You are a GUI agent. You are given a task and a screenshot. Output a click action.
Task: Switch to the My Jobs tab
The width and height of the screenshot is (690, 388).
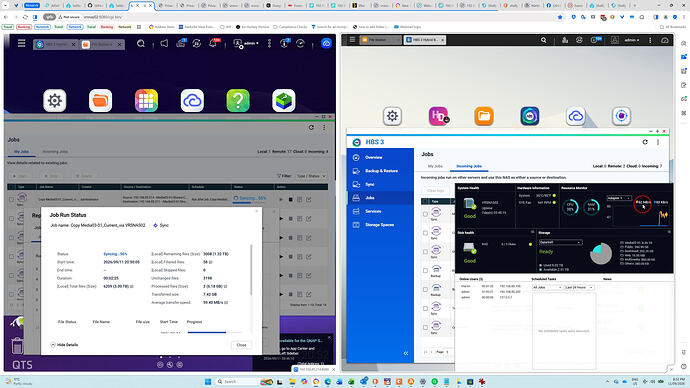click(435, 166)
